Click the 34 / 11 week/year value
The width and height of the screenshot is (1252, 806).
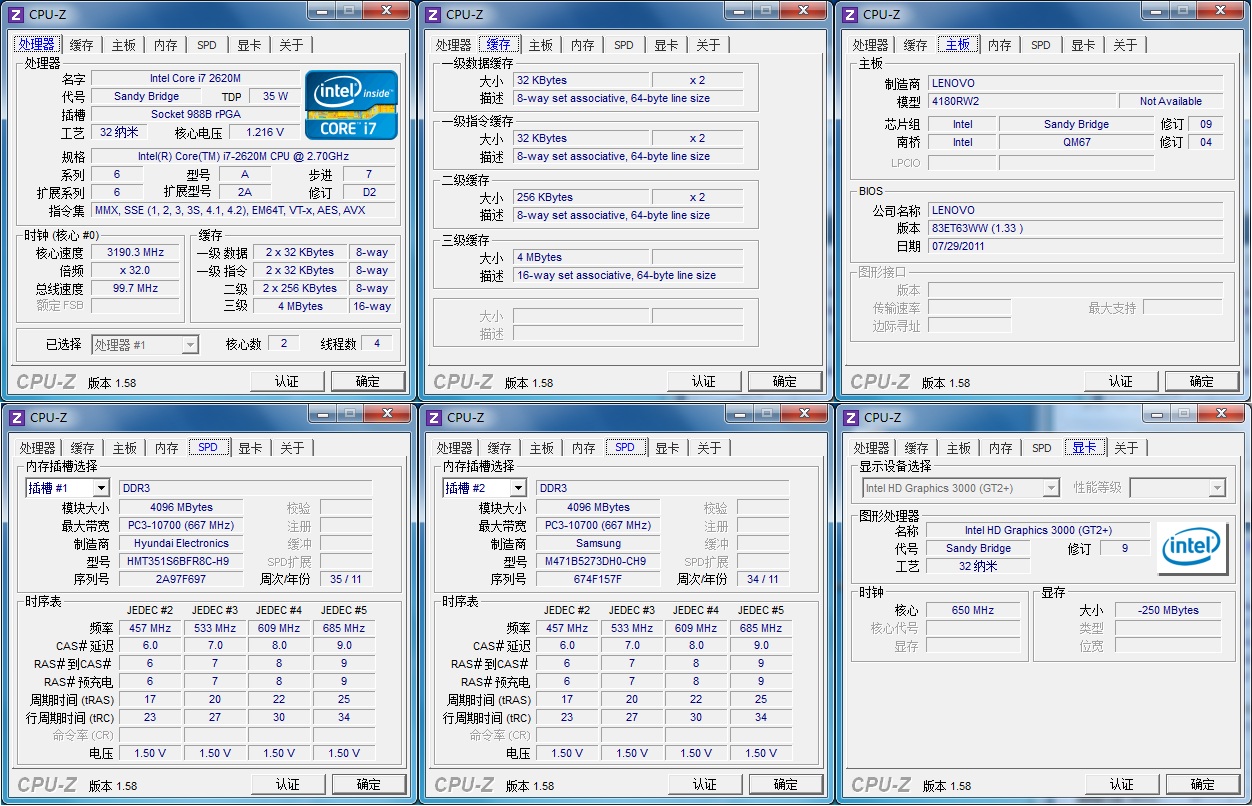(x=763, y=579)
